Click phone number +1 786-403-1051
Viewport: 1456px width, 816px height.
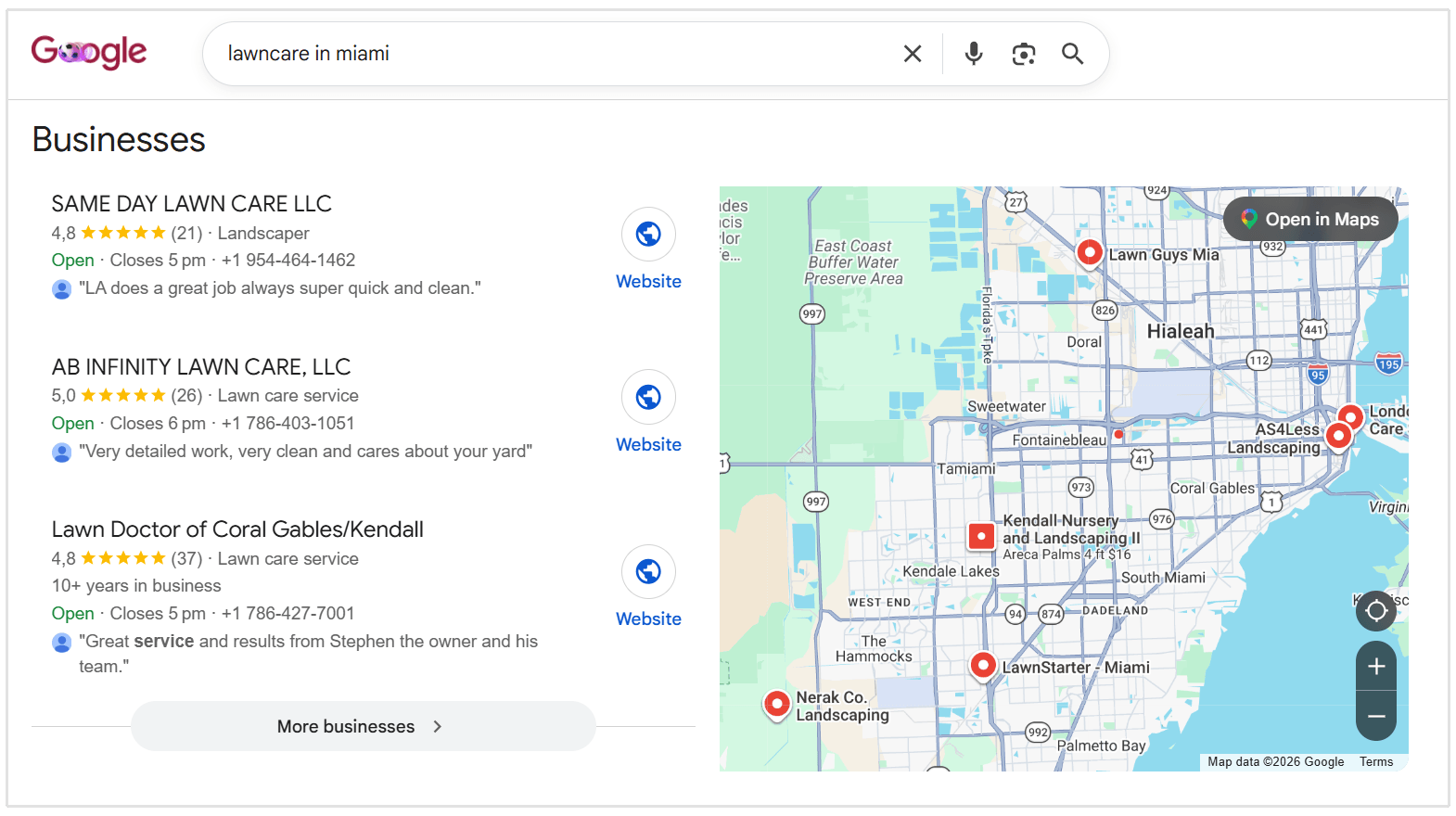(x=288, y=424)
